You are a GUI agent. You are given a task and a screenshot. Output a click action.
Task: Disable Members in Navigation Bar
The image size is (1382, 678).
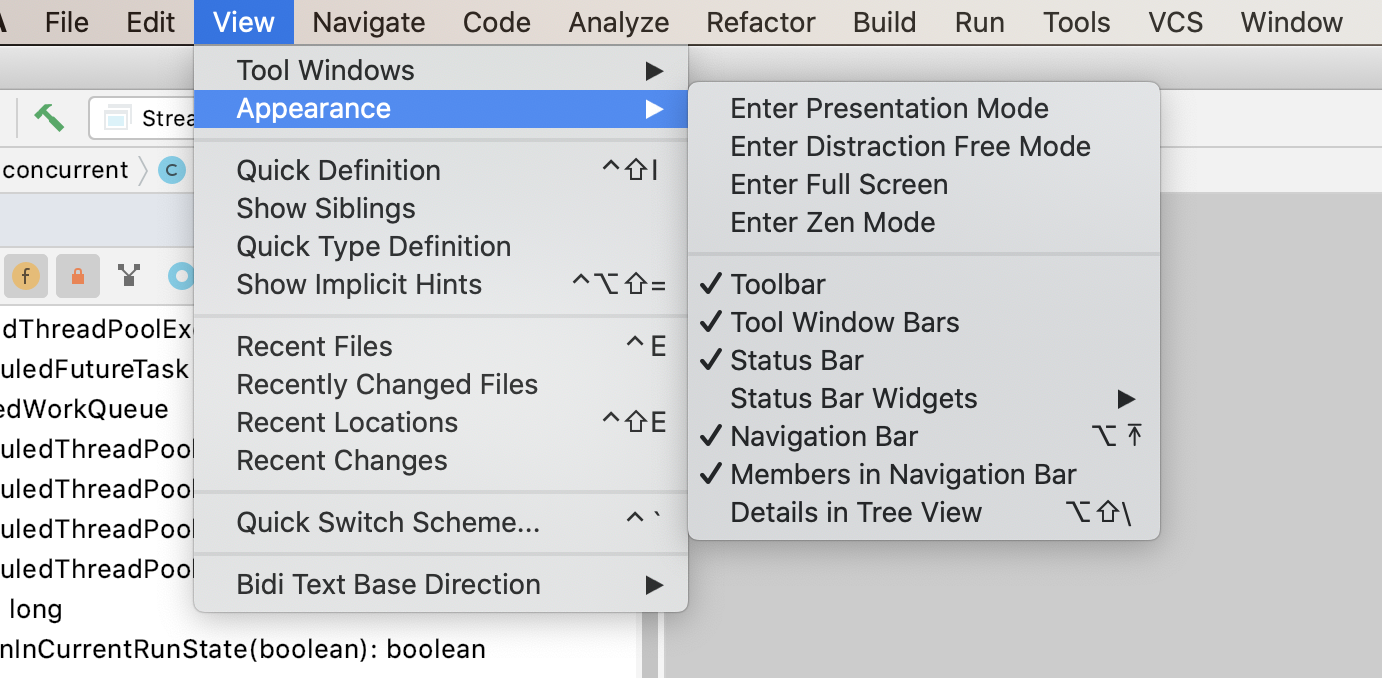(x=903, y=475)
